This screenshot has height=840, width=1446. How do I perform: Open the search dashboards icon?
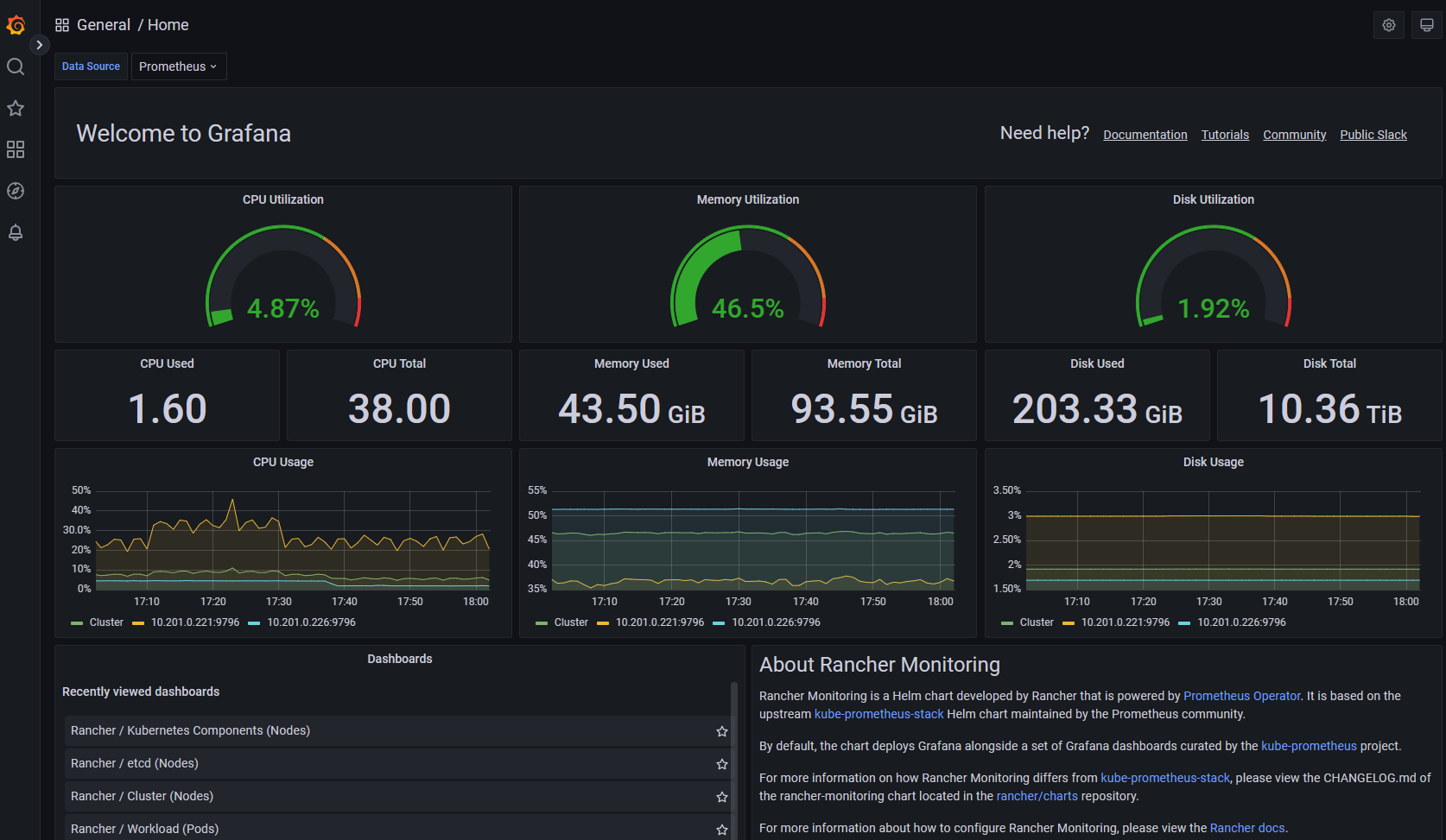coord(16,66)
